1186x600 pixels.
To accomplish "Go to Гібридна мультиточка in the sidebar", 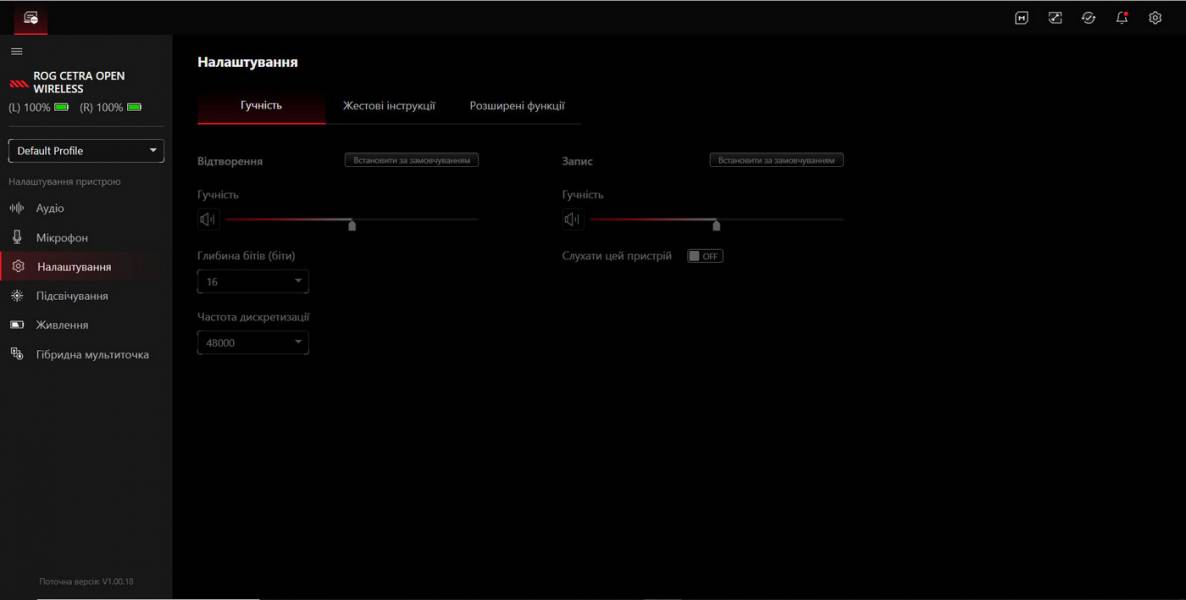I will click(92, 354).
